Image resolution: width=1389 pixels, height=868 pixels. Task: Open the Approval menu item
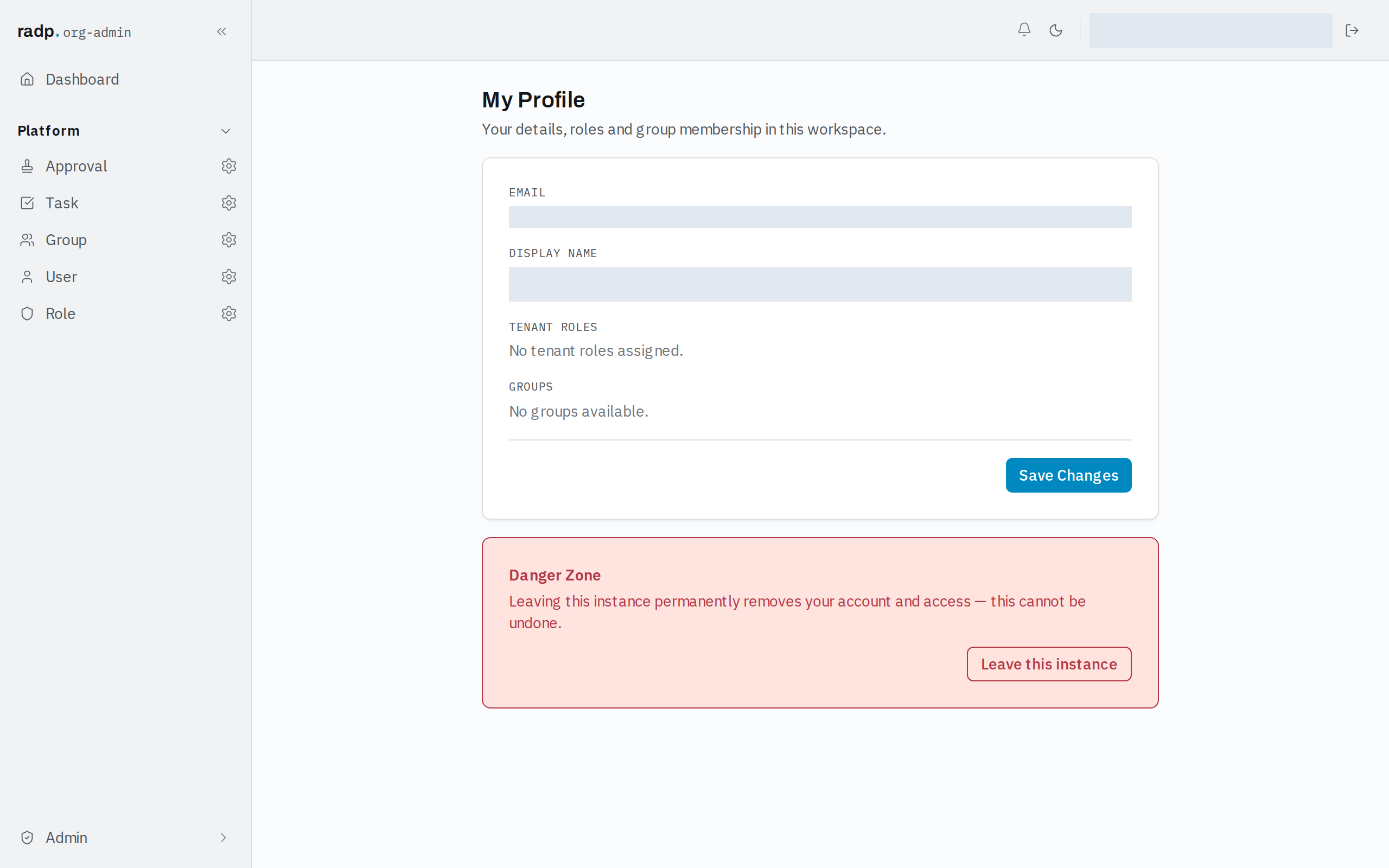[x=77, y=166]
